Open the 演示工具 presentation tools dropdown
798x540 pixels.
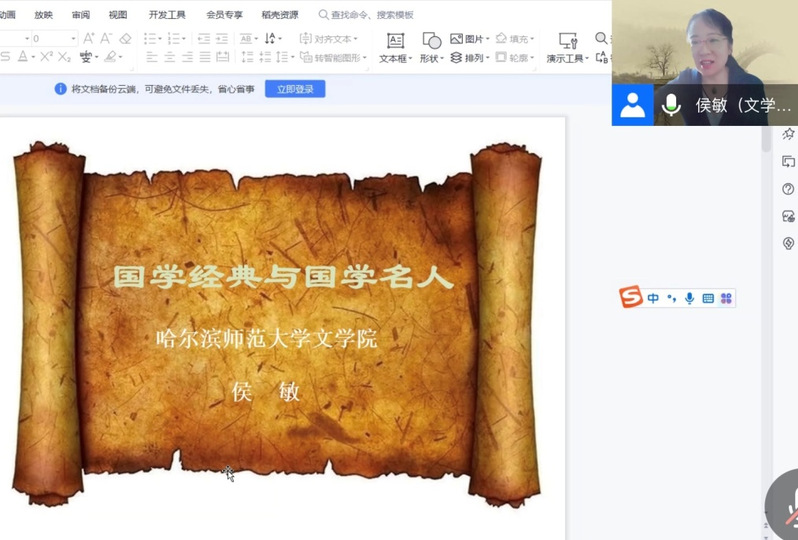[567, 47]
